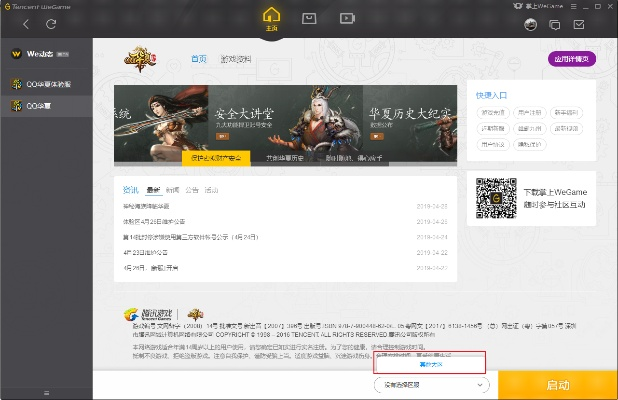This screenshot has height=400, width=618.
Task: Click the 雄霸九州 quick link
Action: pos(530,128)
